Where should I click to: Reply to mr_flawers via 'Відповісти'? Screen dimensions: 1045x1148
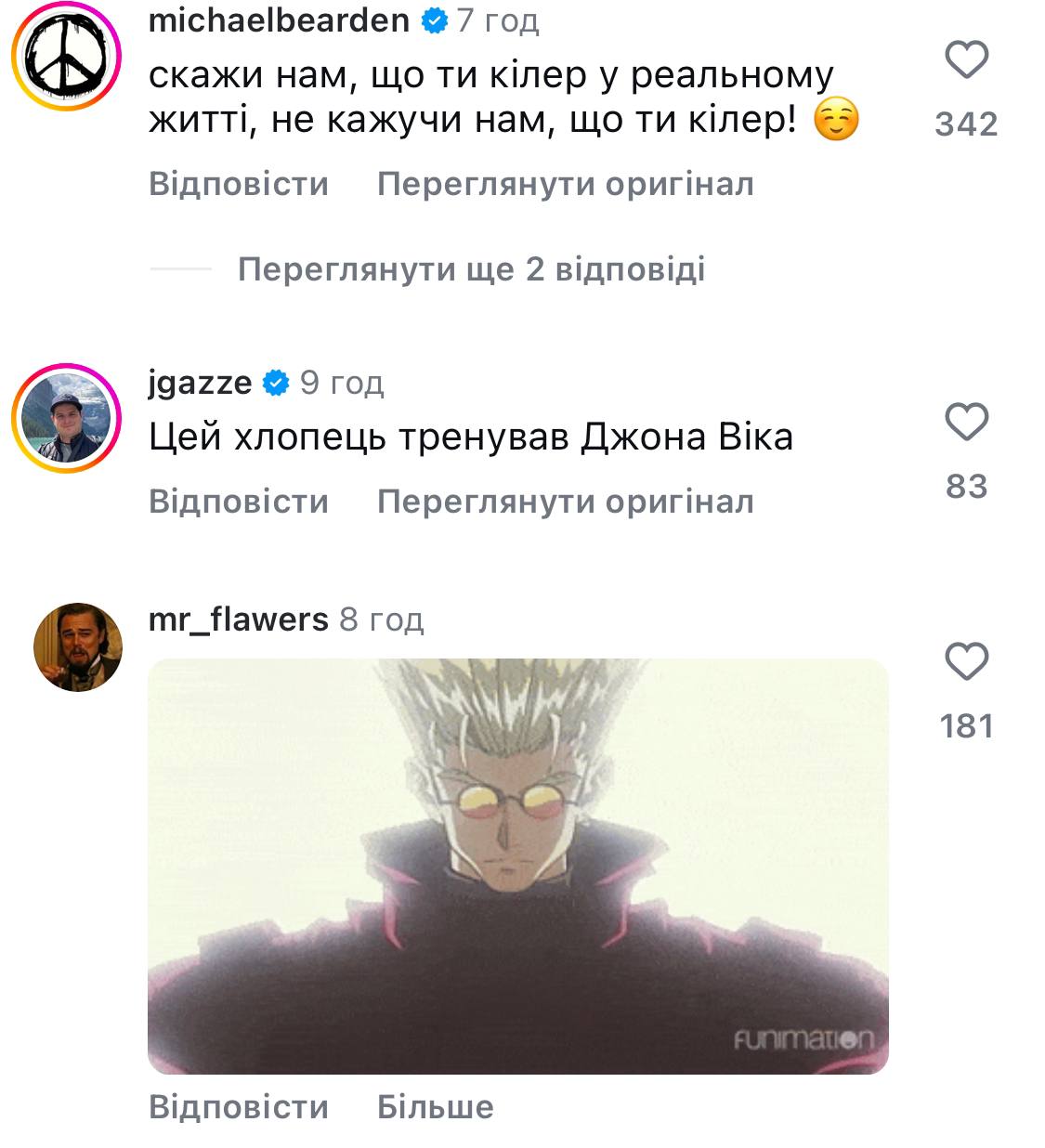(x=239, y=1107)
